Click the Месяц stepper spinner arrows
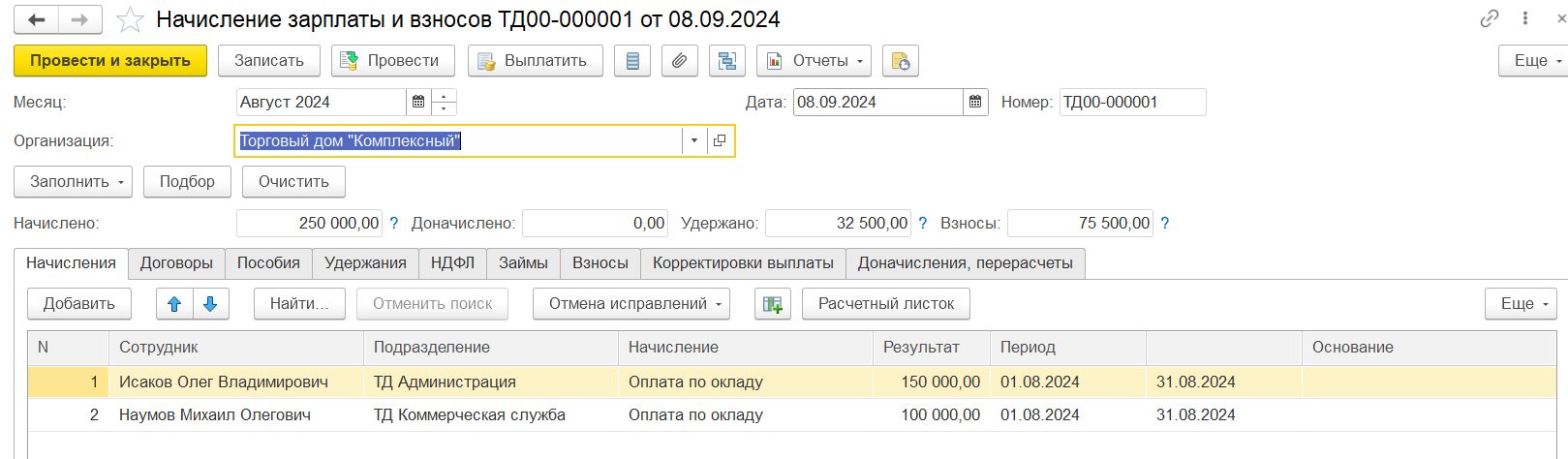Image resolution: width=1568 pixels, height=459 pixels. [x=444, y=102]
